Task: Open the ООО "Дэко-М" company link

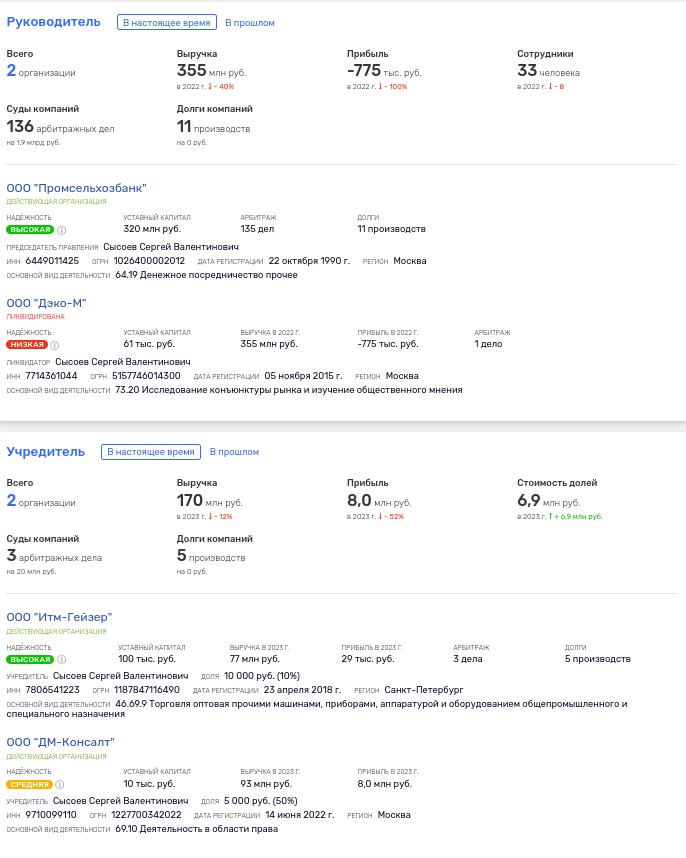Action: click(x=46, y=303)
